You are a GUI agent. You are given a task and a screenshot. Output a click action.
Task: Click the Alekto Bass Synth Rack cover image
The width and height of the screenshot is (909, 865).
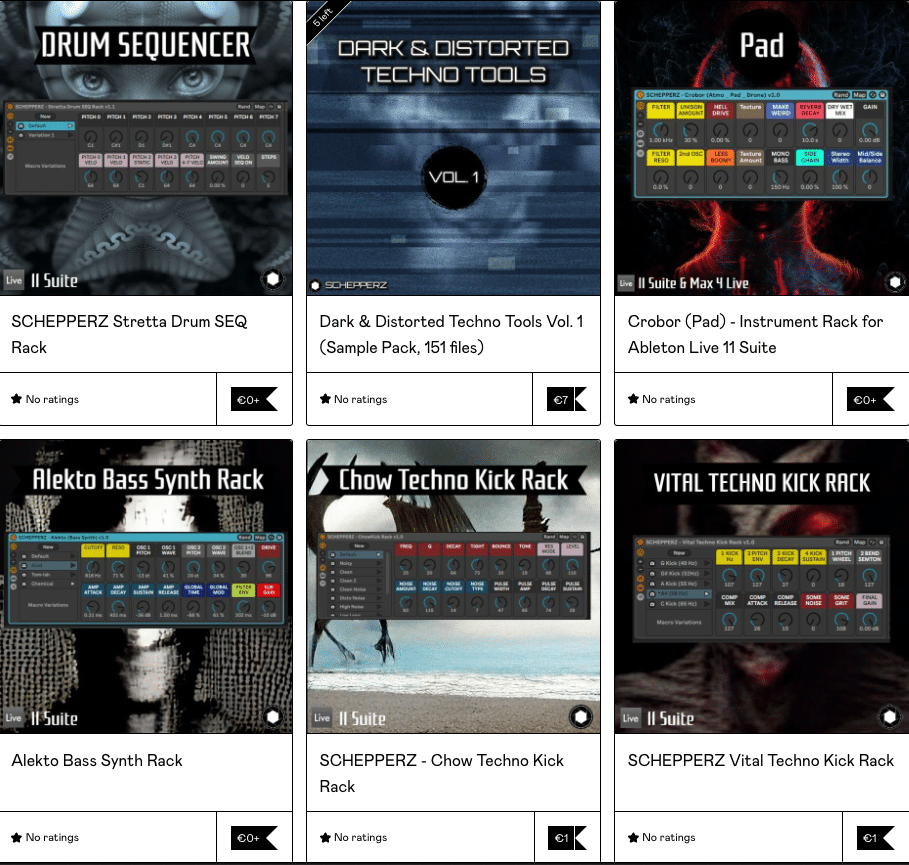click(146, 587)
